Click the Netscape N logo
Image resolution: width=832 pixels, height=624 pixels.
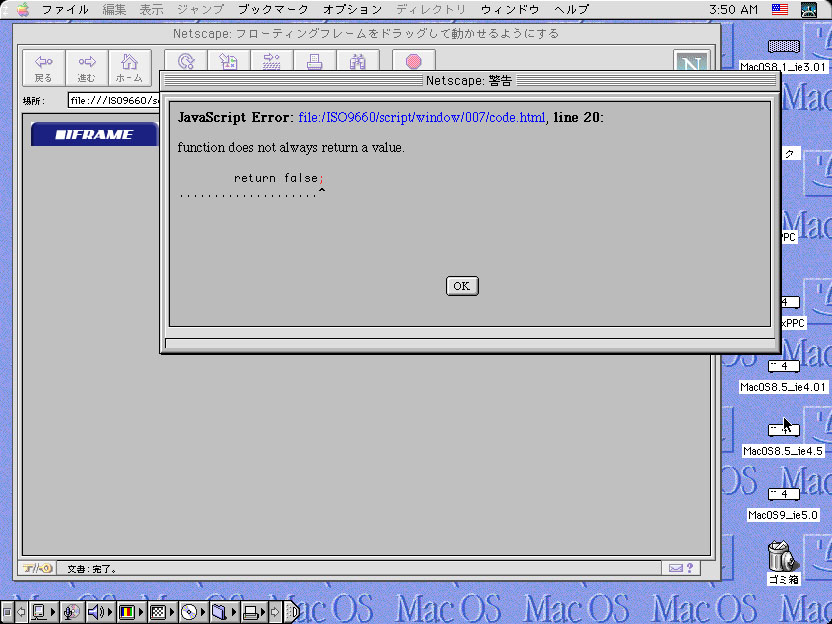point(691,60)
